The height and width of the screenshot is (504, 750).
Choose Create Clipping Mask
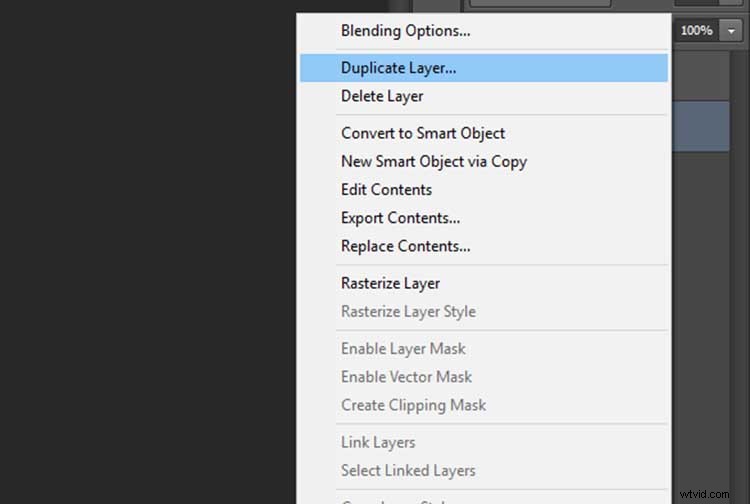413,405
